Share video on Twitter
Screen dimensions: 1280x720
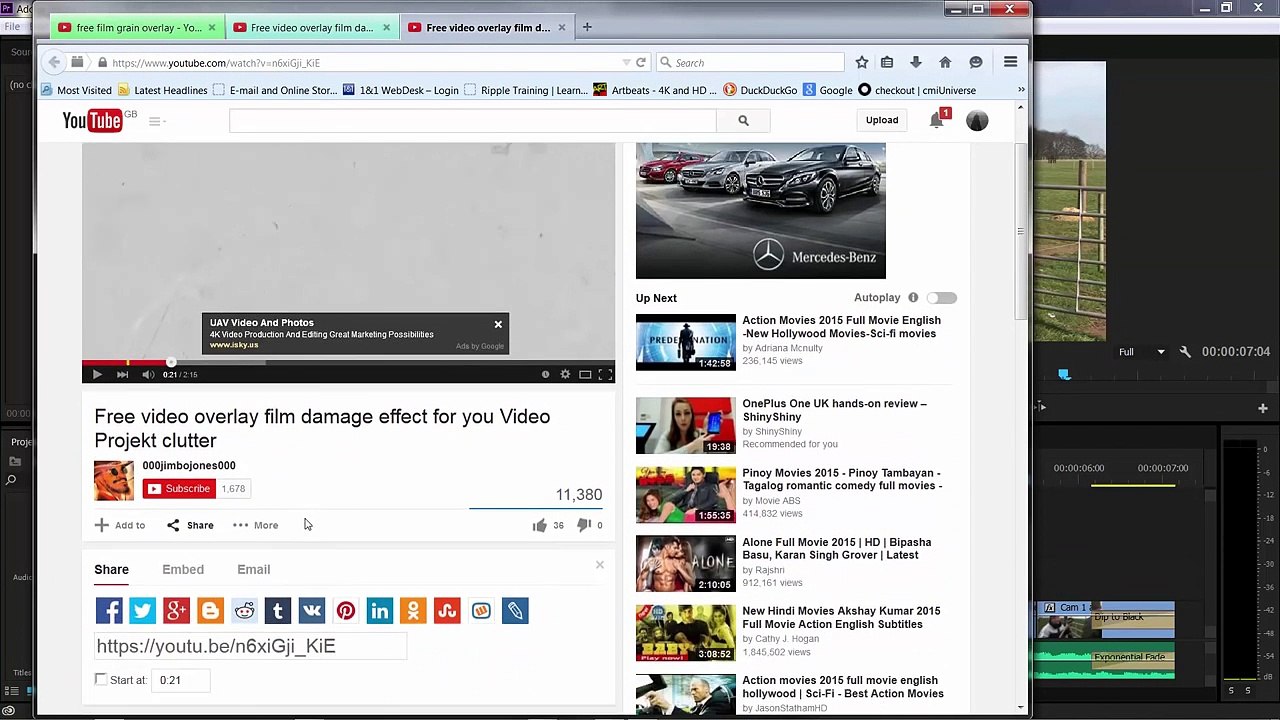pyautogui.click(x=142, y=611)
